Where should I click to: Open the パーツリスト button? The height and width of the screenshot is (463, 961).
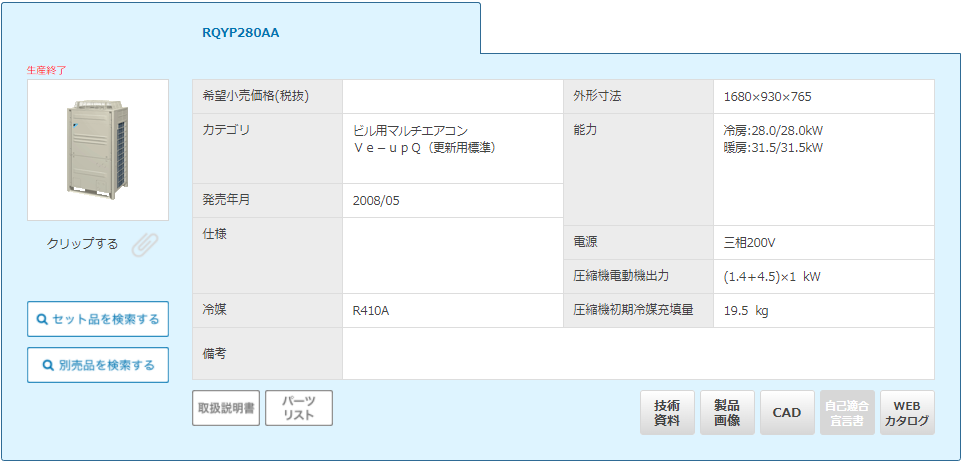pos(299,408)
